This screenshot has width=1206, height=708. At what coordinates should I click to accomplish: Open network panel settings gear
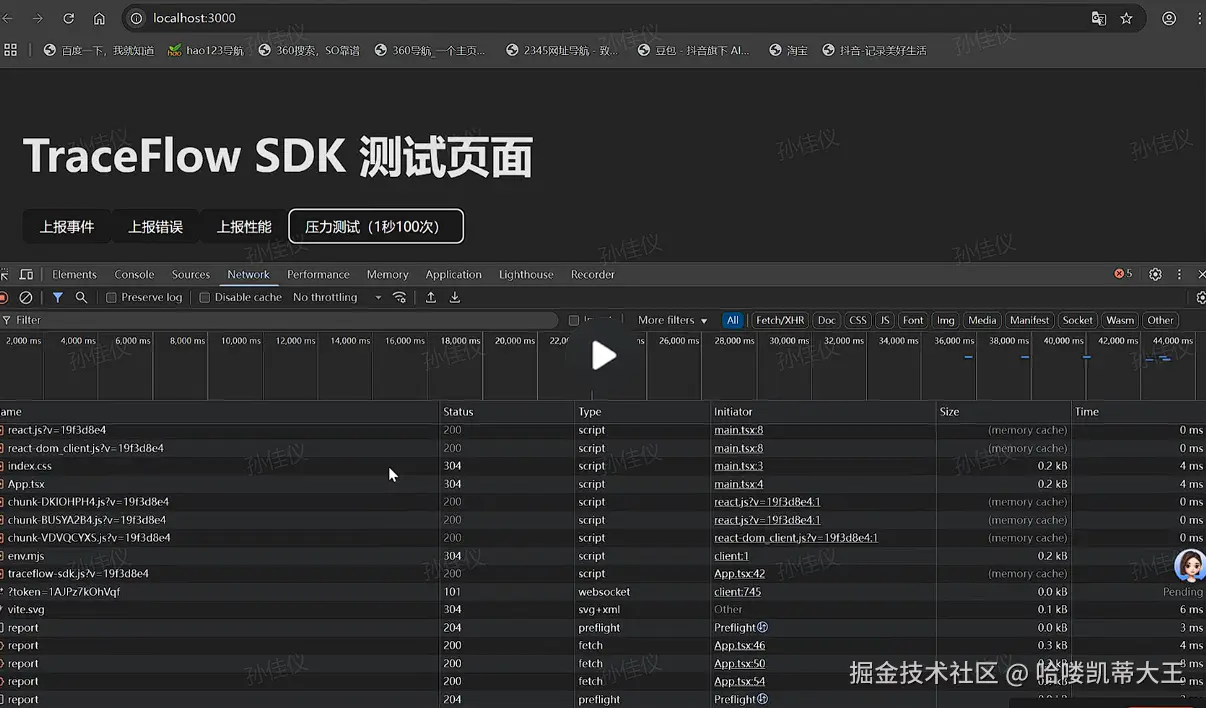[x=1201, y=297]
